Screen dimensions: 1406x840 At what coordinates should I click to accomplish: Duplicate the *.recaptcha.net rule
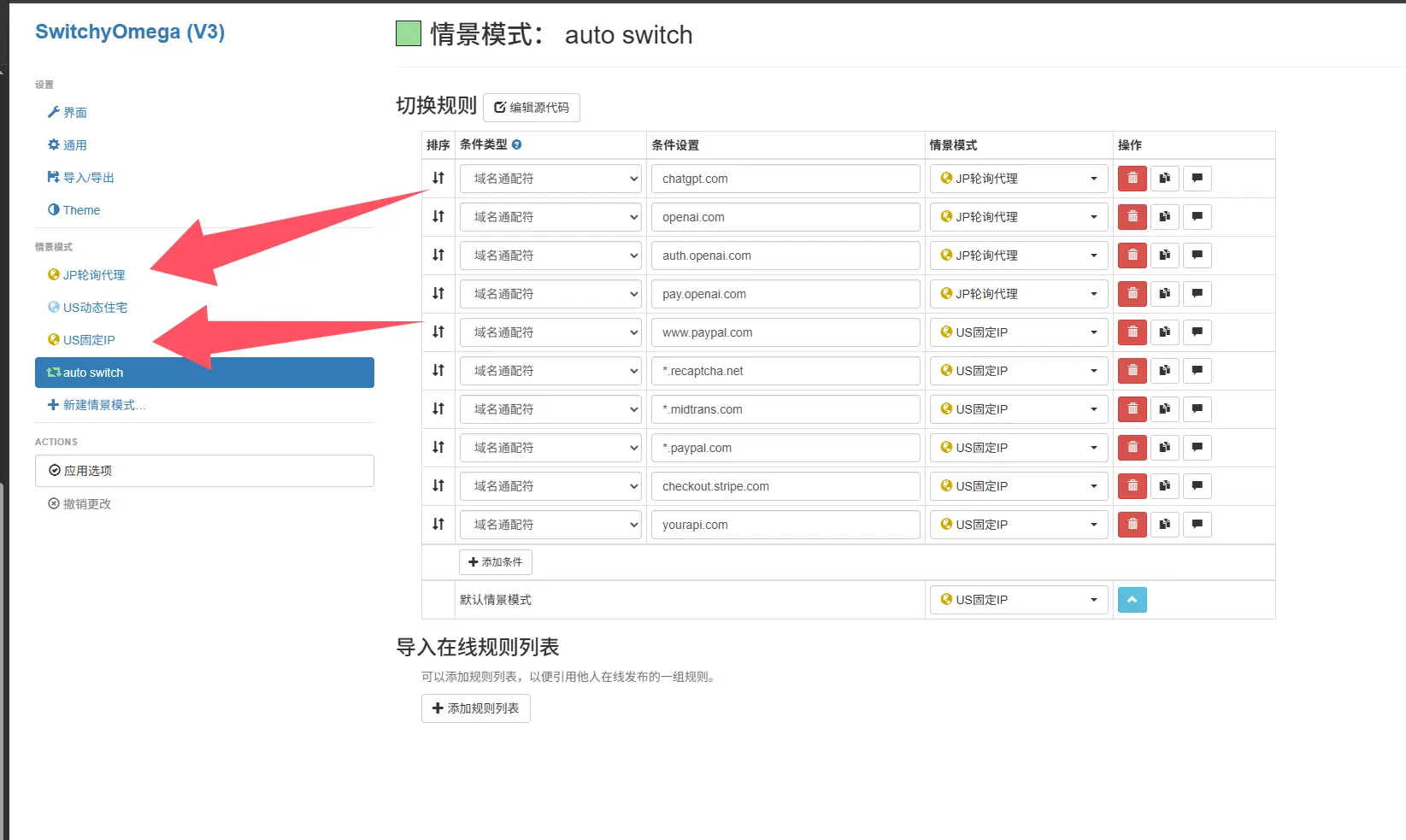tap(1165, 371)
